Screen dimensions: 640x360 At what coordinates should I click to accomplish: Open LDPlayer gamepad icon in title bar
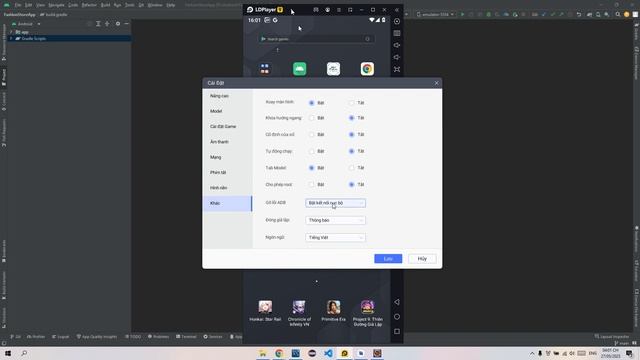(316, 9)
